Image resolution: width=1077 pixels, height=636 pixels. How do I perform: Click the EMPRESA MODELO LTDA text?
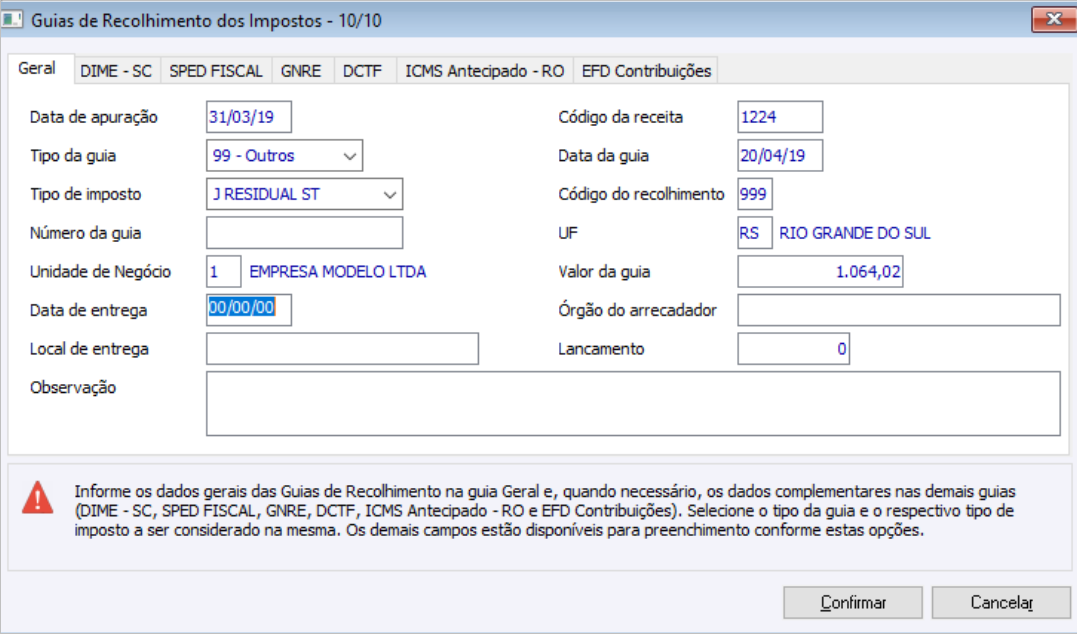tap(337, 272)
